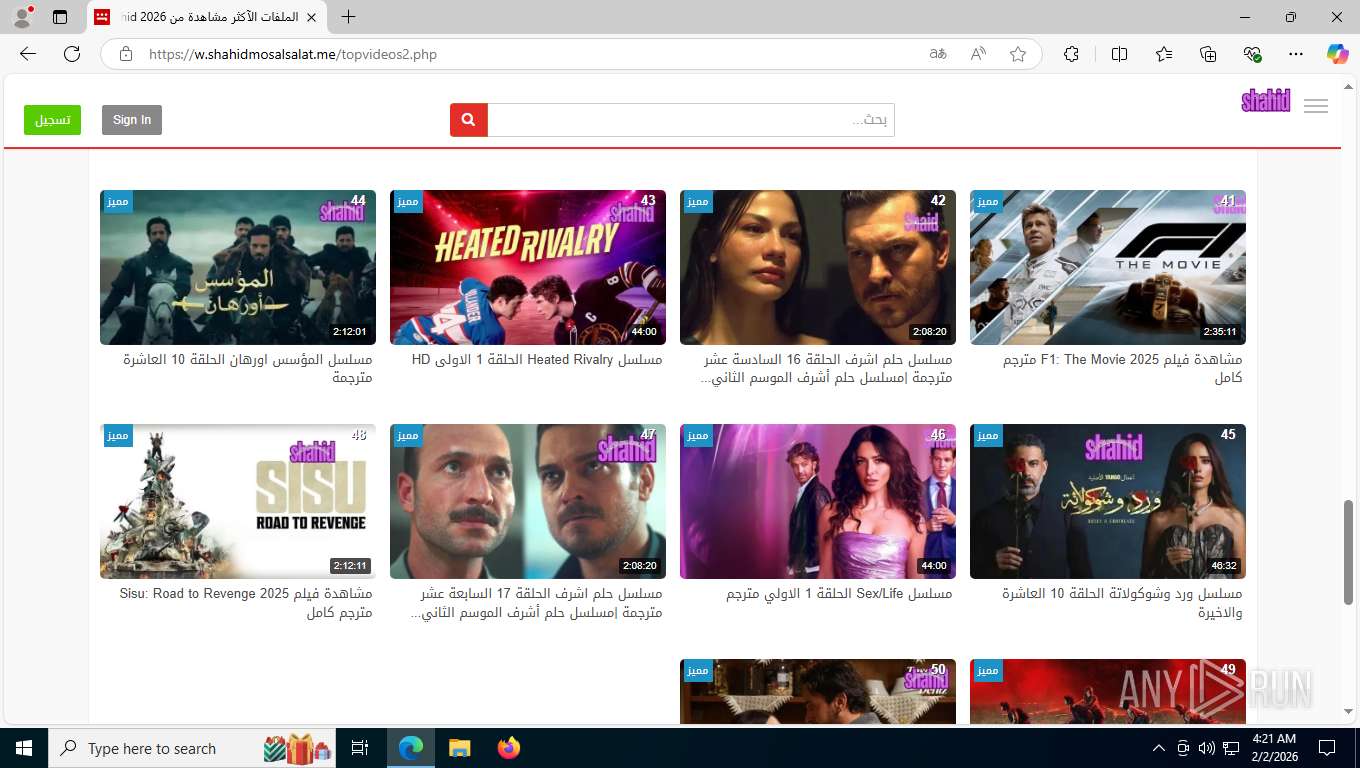Screen dimensions: 1360x768
Task: Launch Firefox from taskbar
Action: coord(509,748)
